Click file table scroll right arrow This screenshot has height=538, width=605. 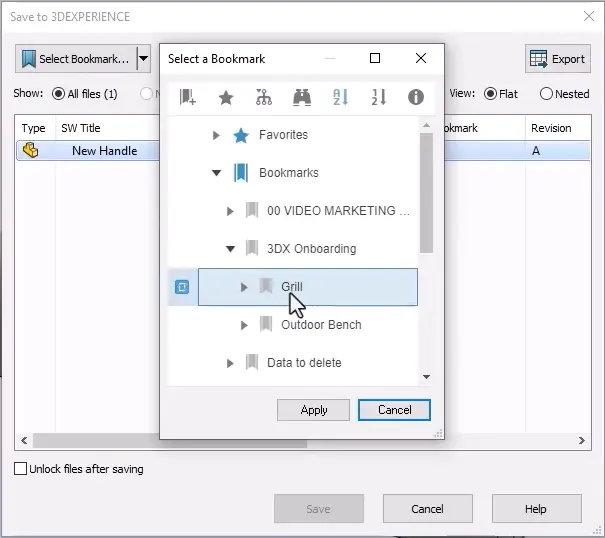coord(582,440)
